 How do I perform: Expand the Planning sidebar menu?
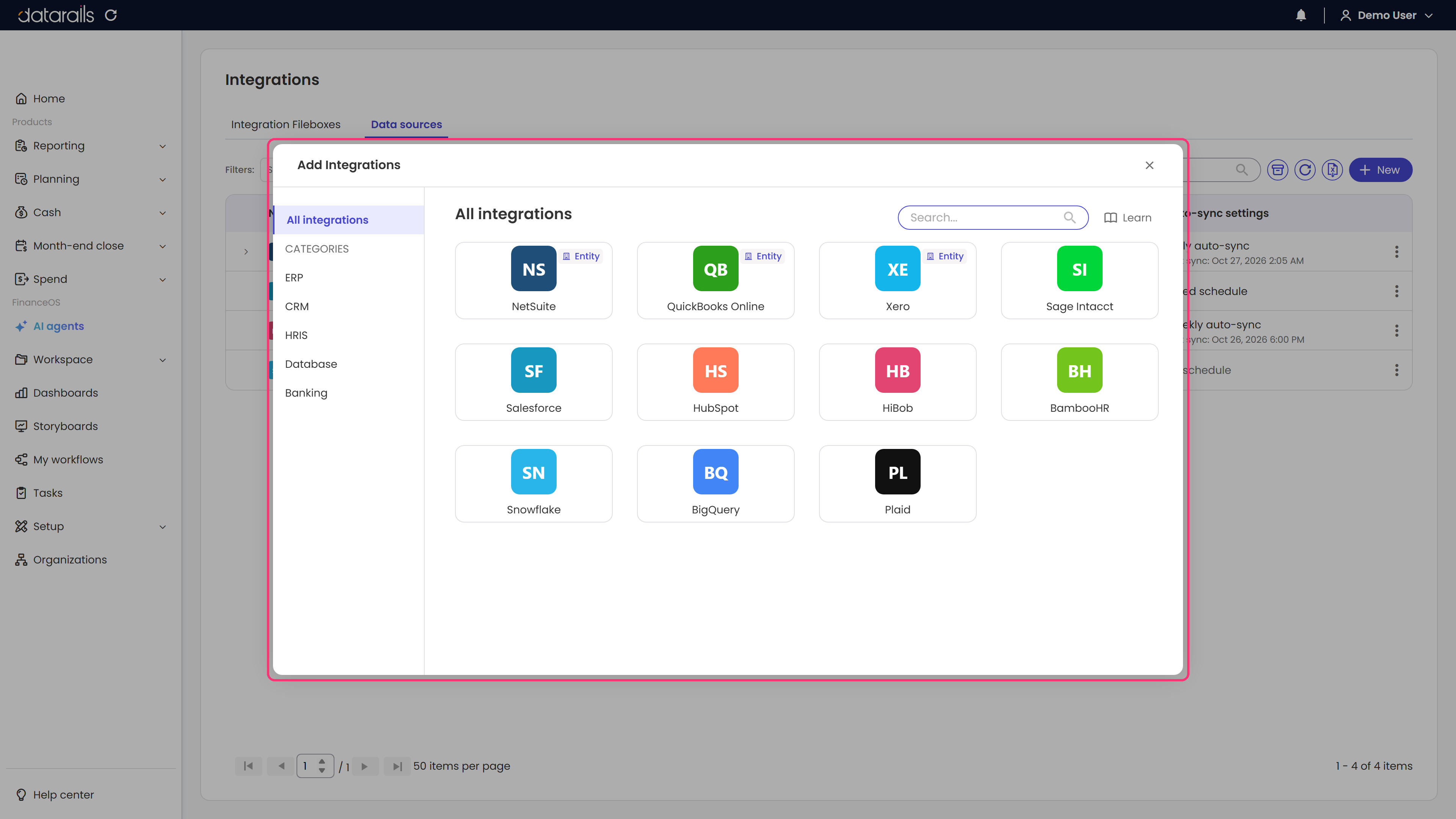click(x=91, y=179)
